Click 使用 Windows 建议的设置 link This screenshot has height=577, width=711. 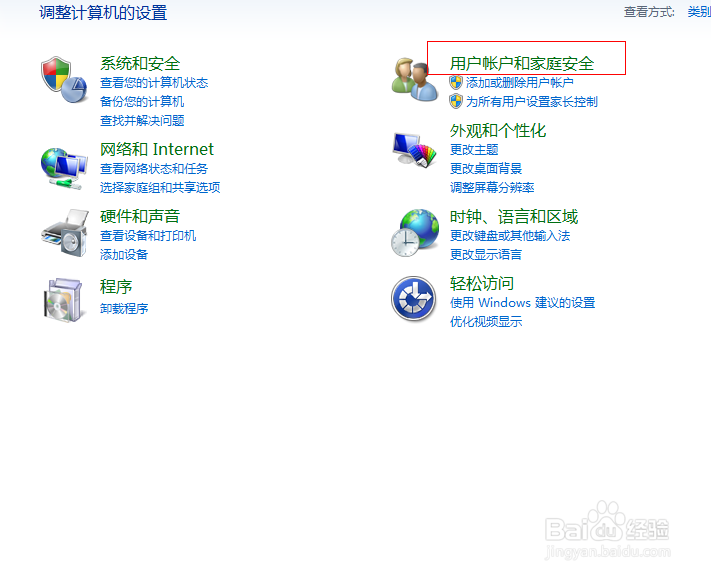[522, 303]
